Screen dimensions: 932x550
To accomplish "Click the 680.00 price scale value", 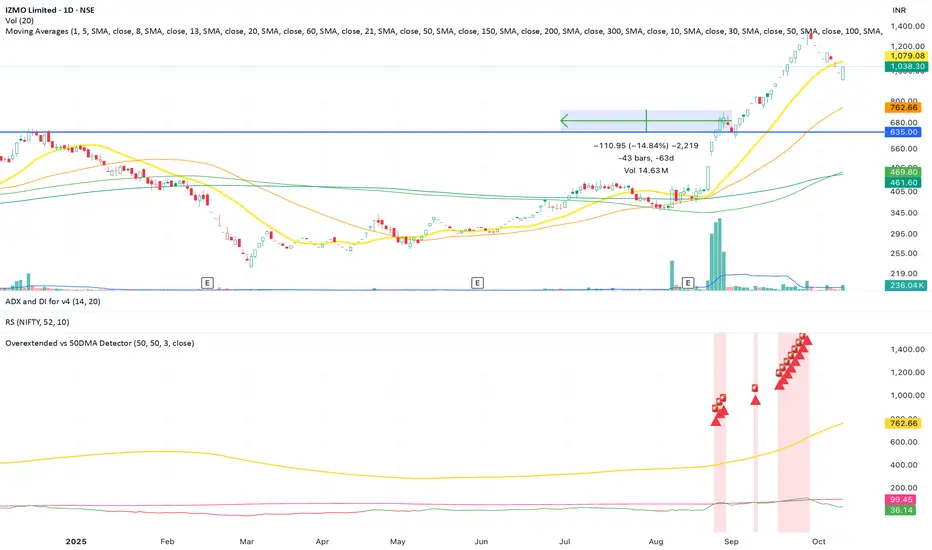I will [903, 123].
